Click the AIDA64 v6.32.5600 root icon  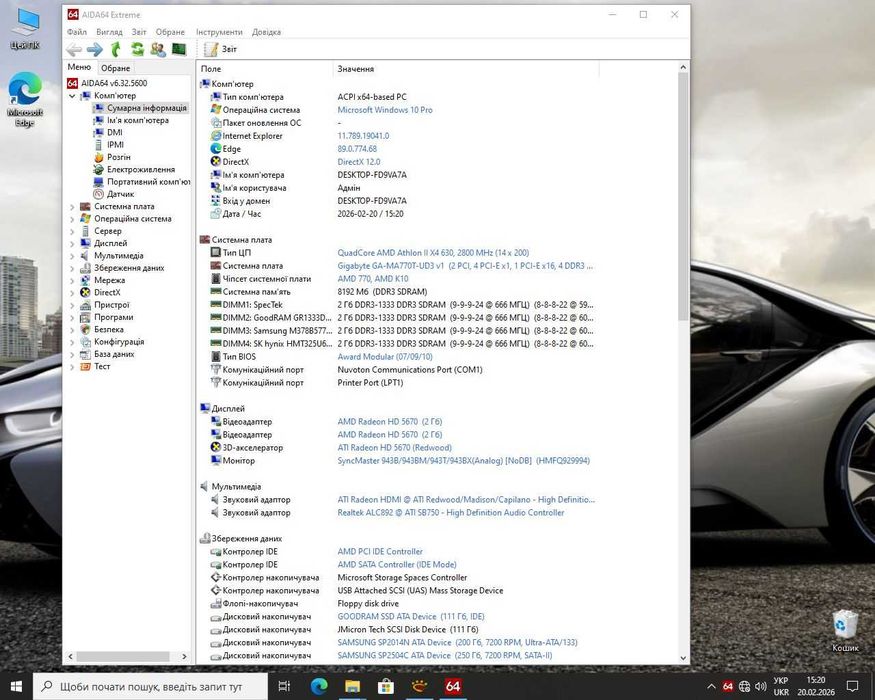coord(73,83)
